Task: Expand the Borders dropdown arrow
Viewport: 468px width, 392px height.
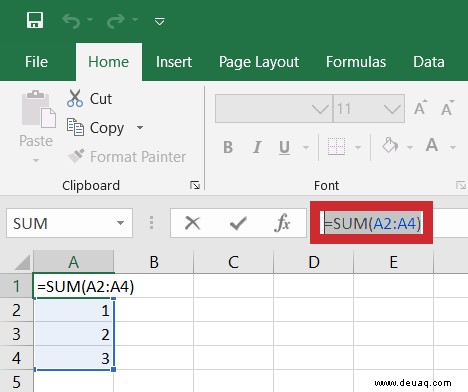Action: [358, 147]
